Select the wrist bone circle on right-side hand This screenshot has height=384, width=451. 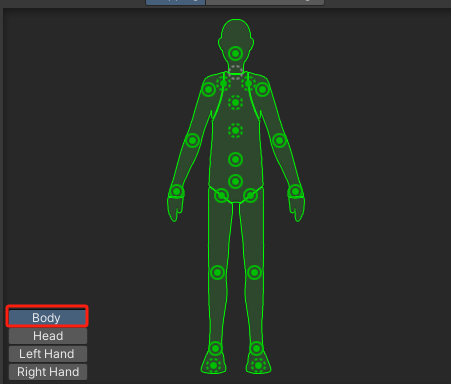pyautogui.click(x=295, y=192)
